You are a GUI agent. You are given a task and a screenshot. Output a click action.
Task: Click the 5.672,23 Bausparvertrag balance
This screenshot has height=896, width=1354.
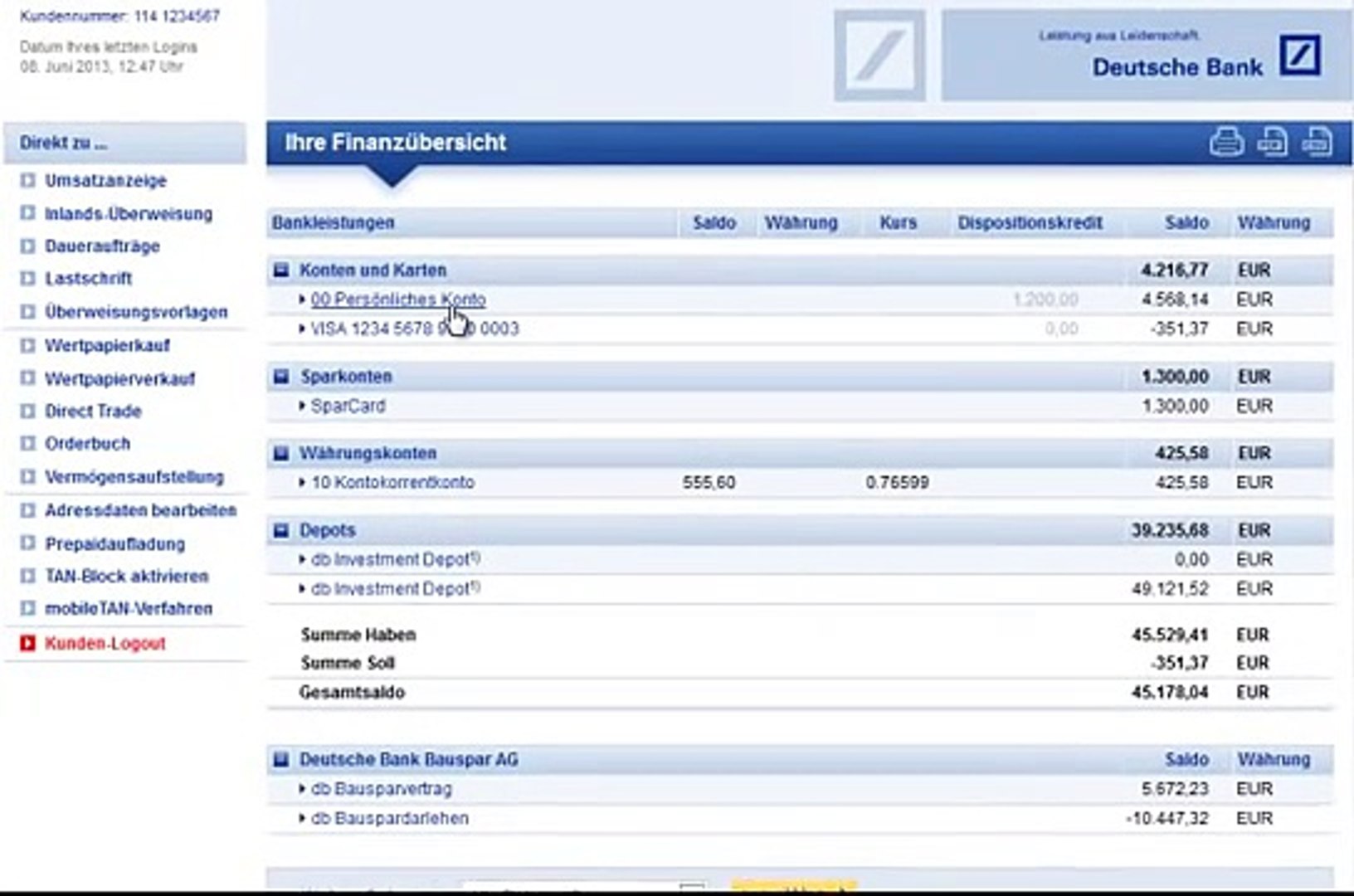[x=1175, y=788]
